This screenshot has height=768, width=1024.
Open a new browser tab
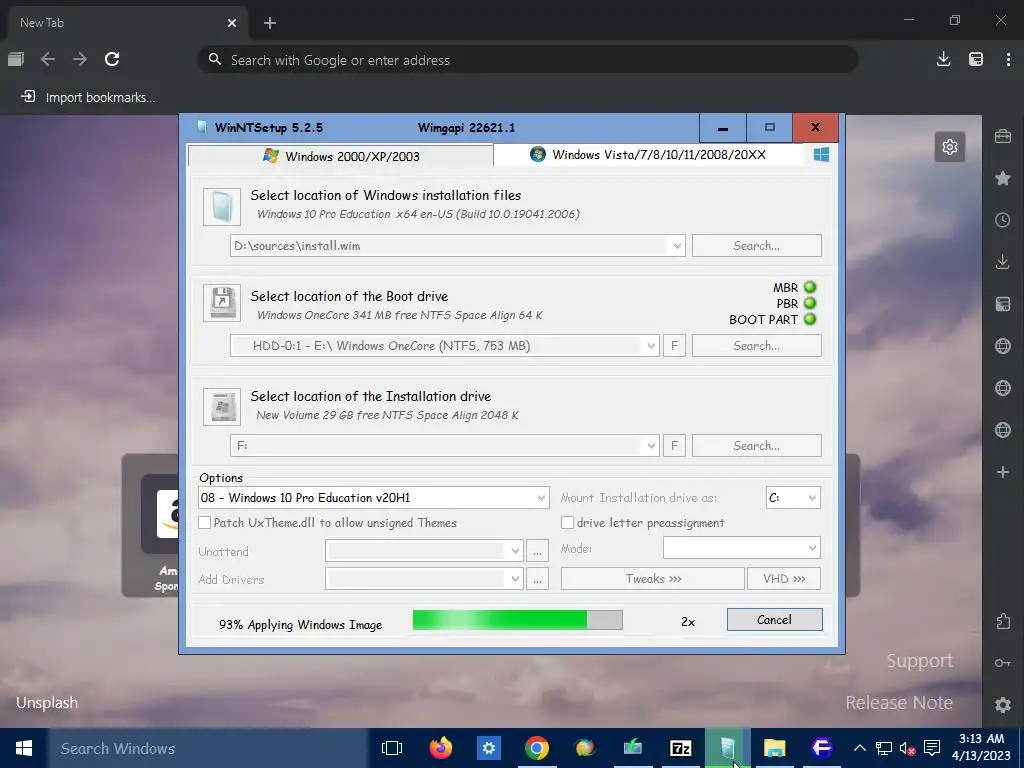(270, 23)
